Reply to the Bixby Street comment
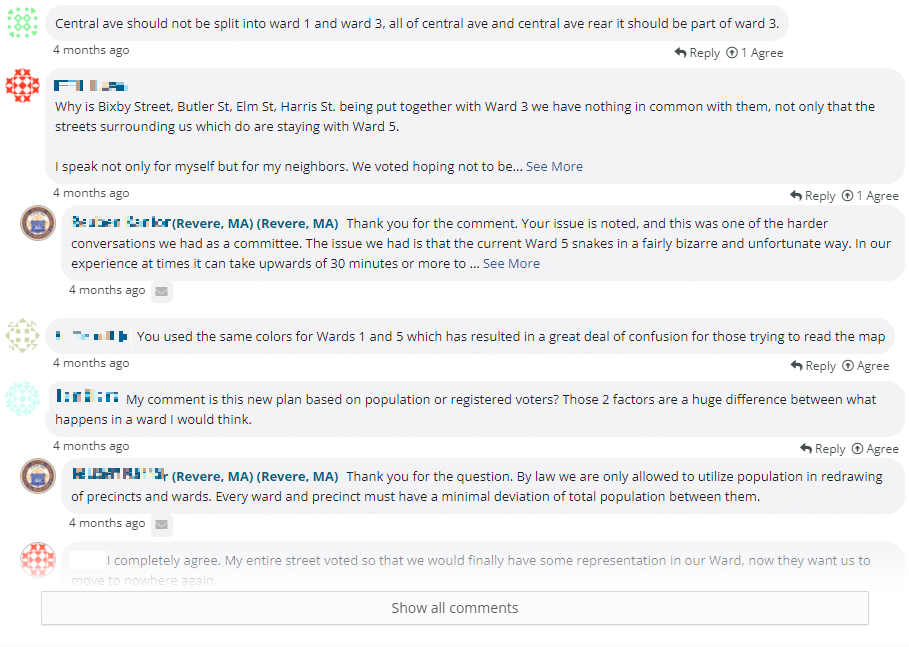Viewport: 909px width, 647px height. 812,196
